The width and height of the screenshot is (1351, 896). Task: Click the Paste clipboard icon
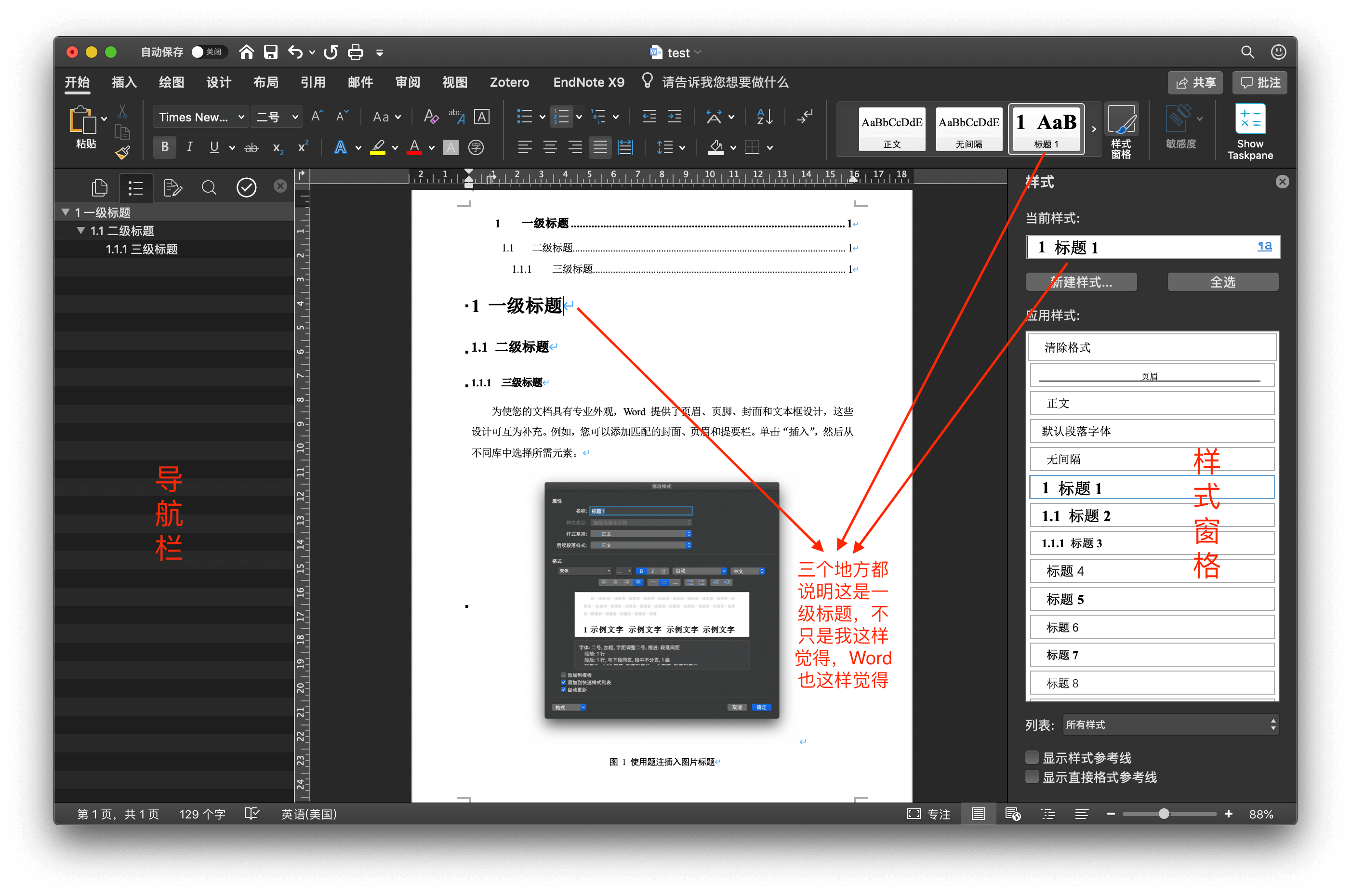click(x=83, y=120)
